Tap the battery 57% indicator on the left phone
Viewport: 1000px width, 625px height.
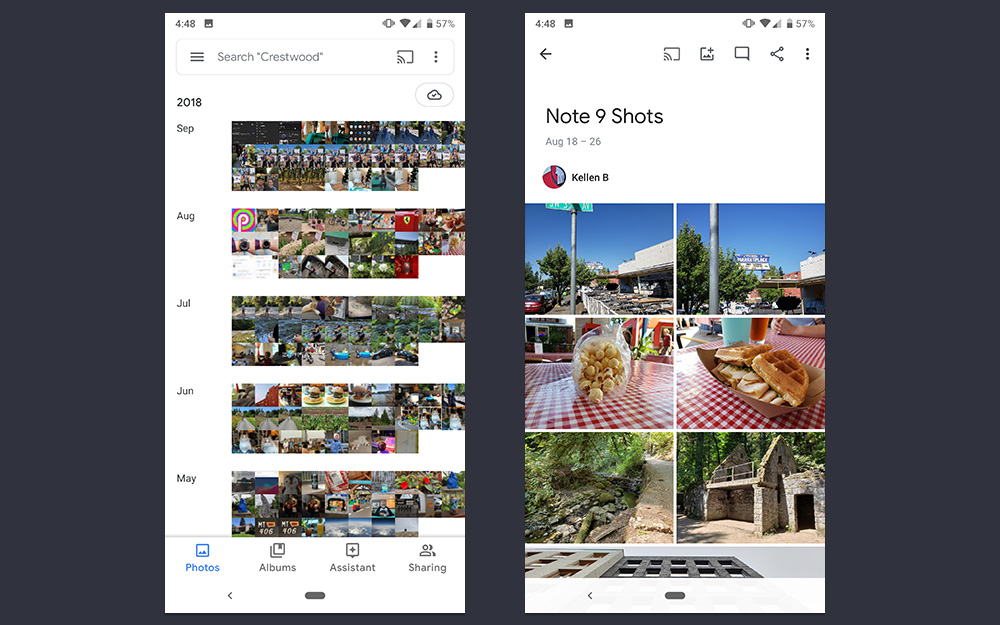pos(440,24)
